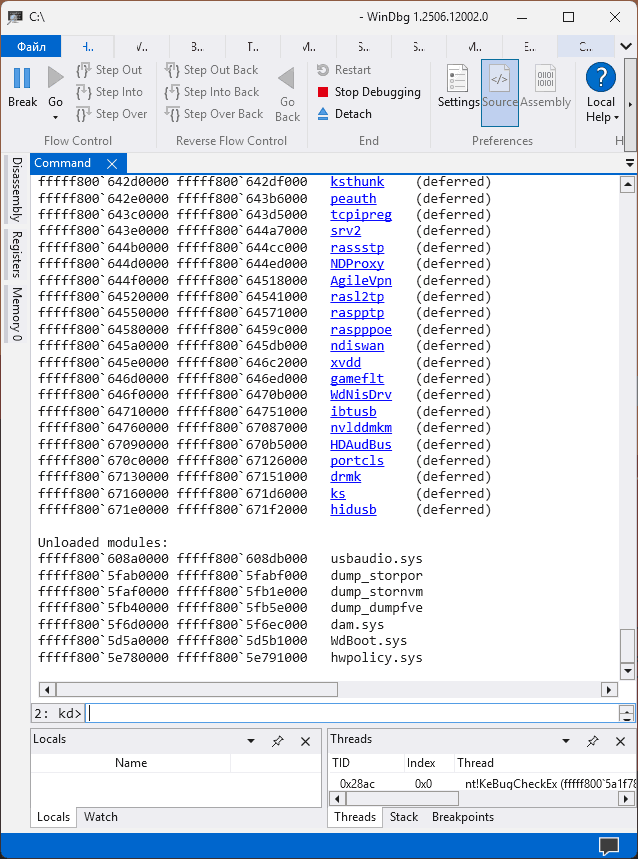Viewport: 638px width, 859px height.
Task: Detach the debugger from target
Action: tap(344, 114)
